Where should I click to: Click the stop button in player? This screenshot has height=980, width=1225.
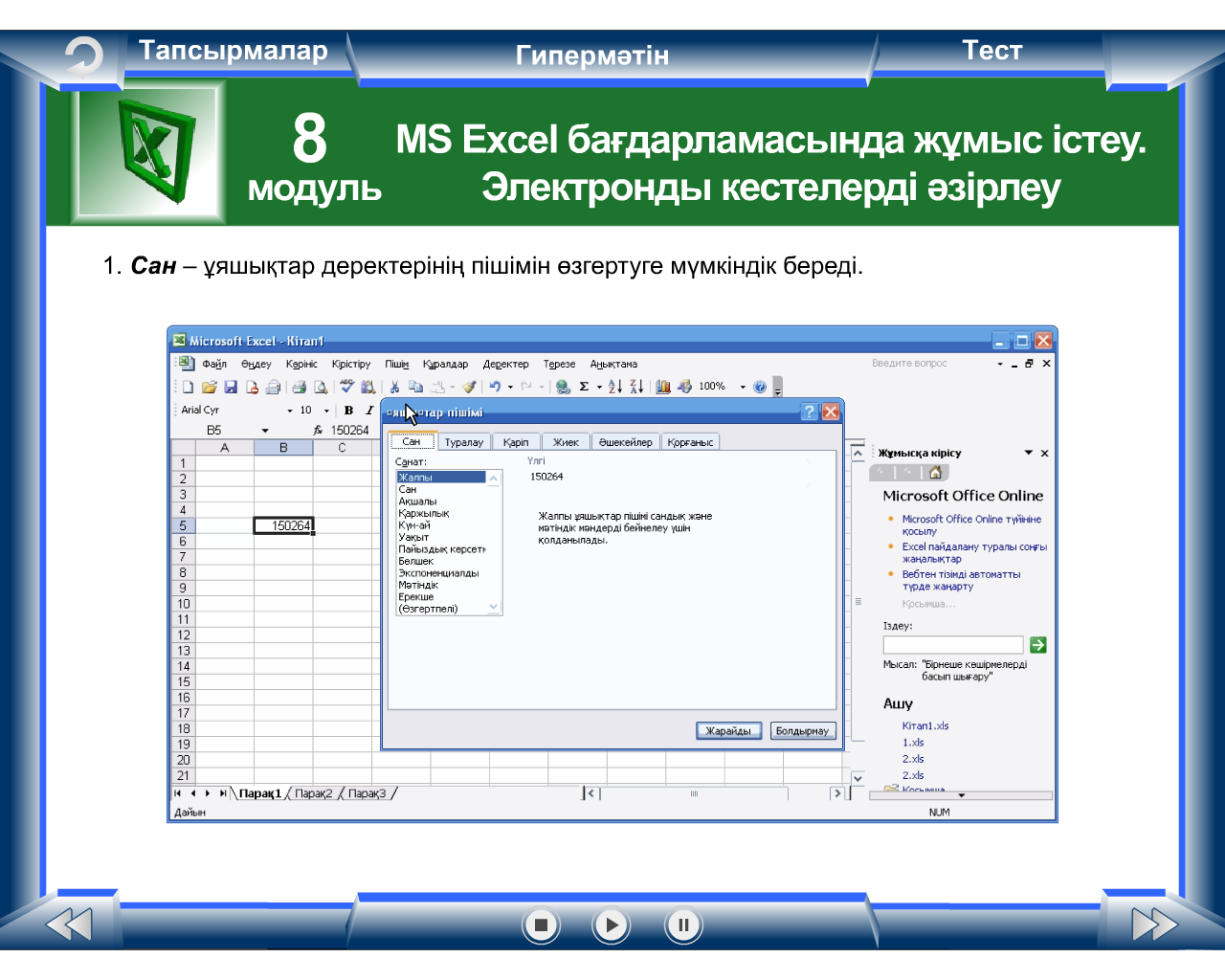coord(541,924)
